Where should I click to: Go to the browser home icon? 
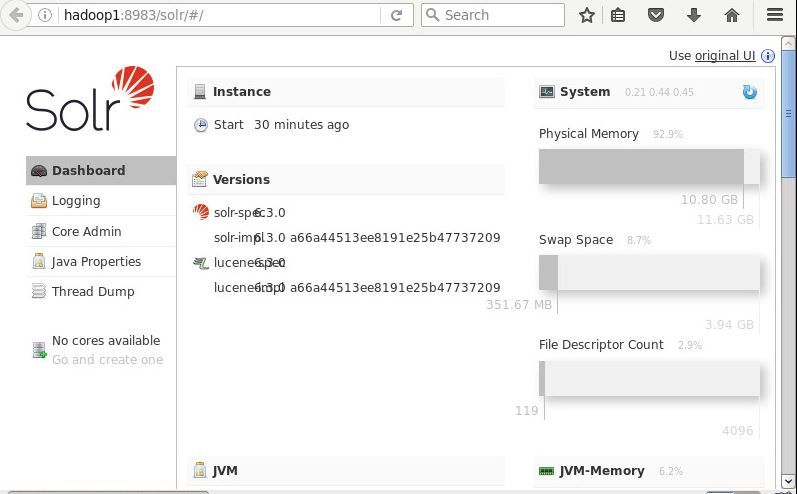click(732, 15)
